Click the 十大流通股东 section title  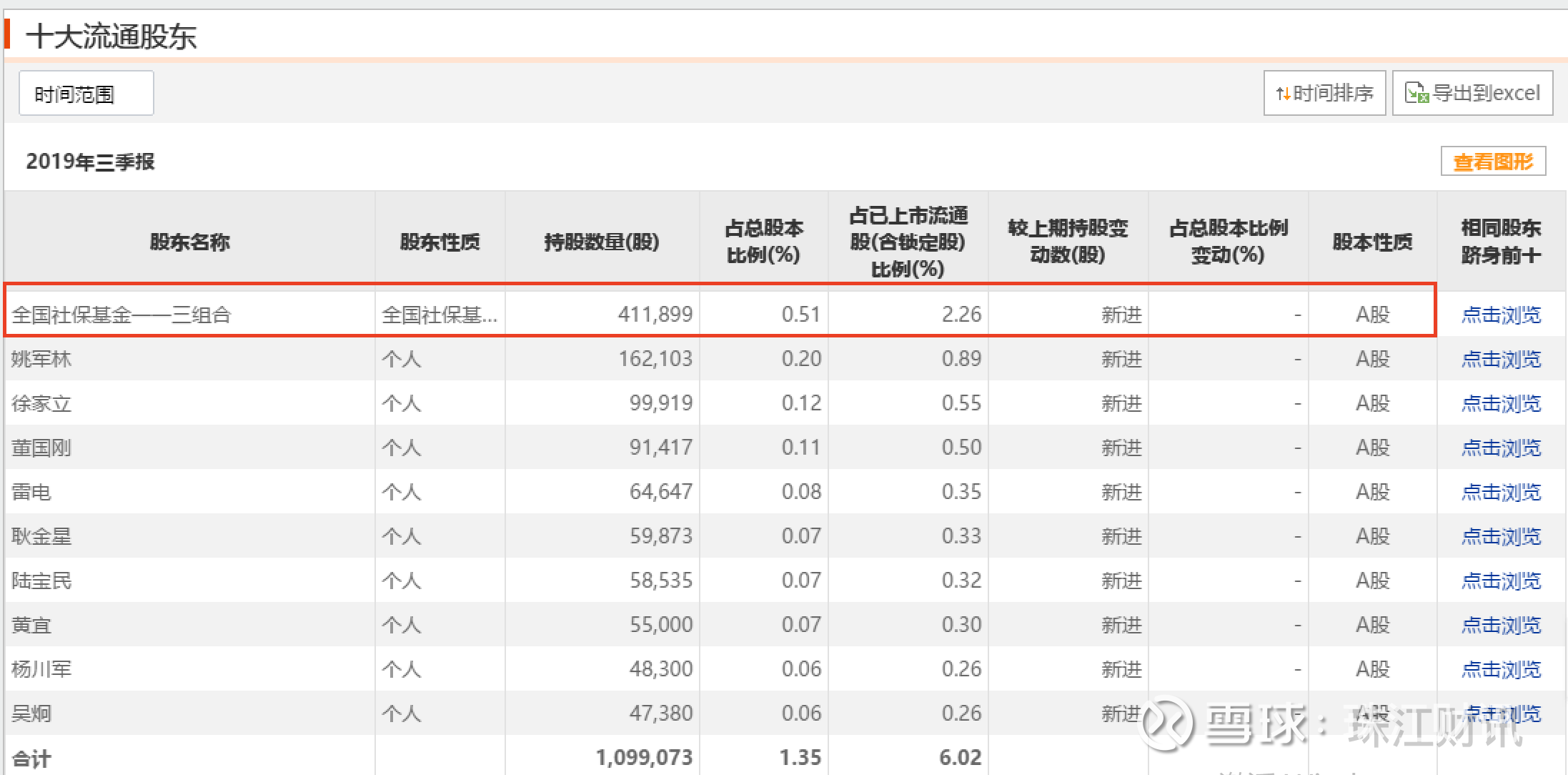111,36
